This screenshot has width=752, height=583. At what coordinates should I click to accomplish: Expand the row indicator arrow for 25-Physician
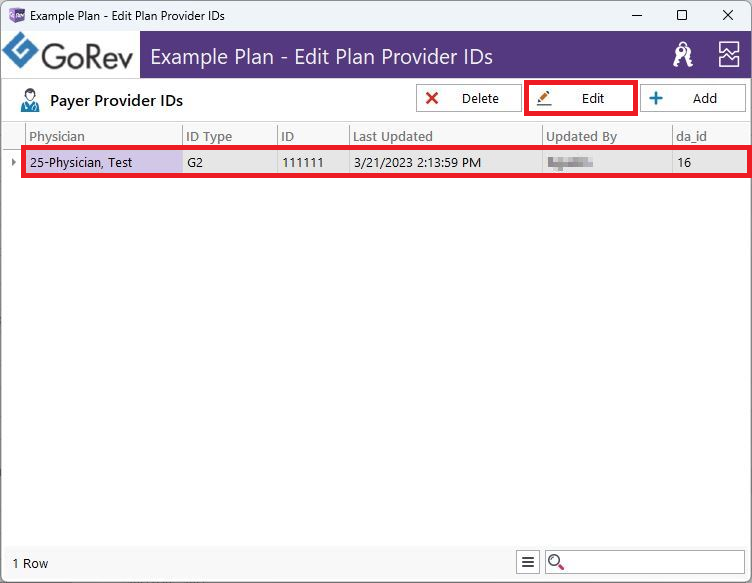point(13,162)
